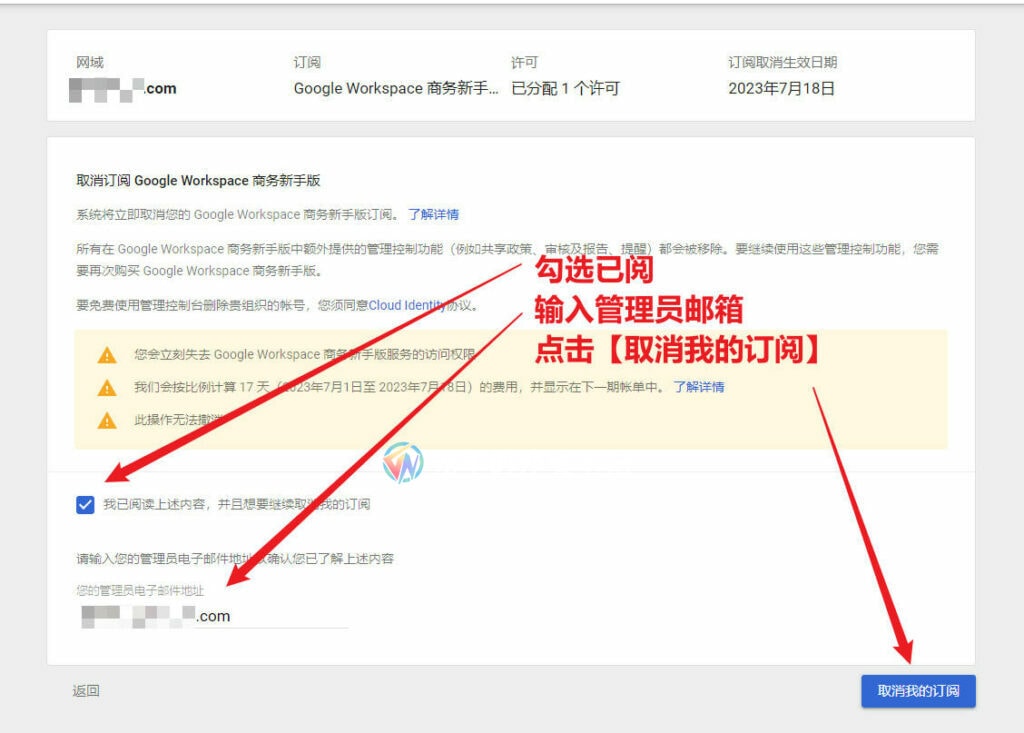Click the 已分配 1 个许可 license text
The height and width of the screenshot is (733, 1024).
pos(565,89)
